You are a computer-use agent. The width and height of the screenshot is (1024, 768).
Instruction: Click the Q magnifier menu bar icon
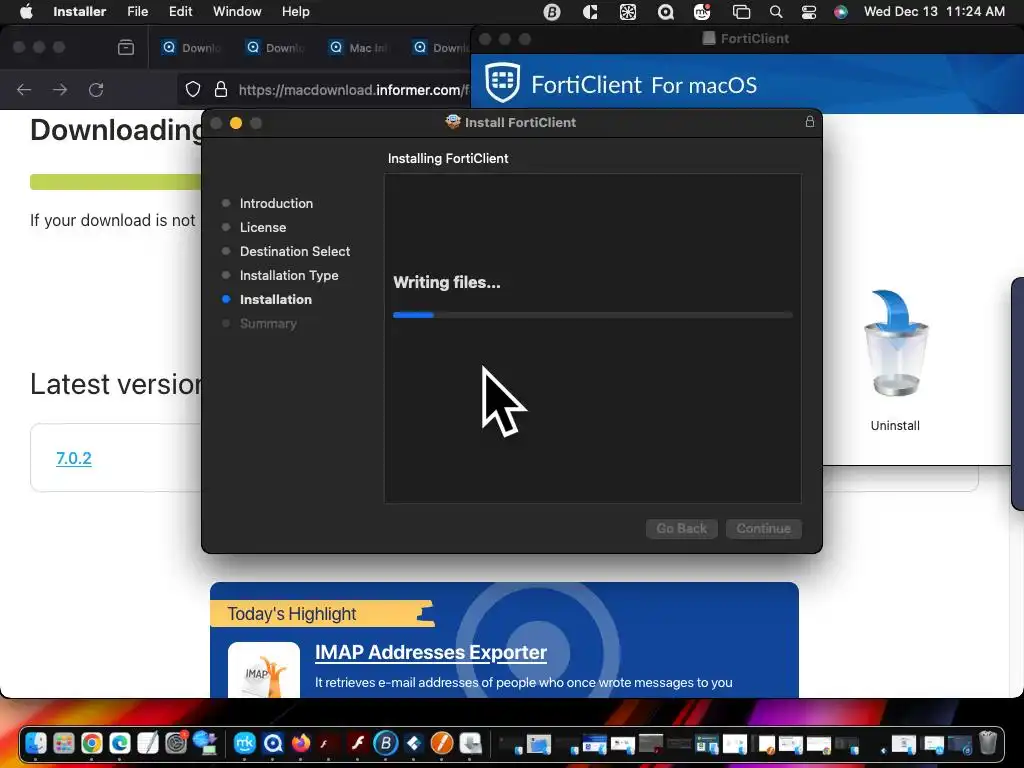pyautogui.click(x=665, y=12)
